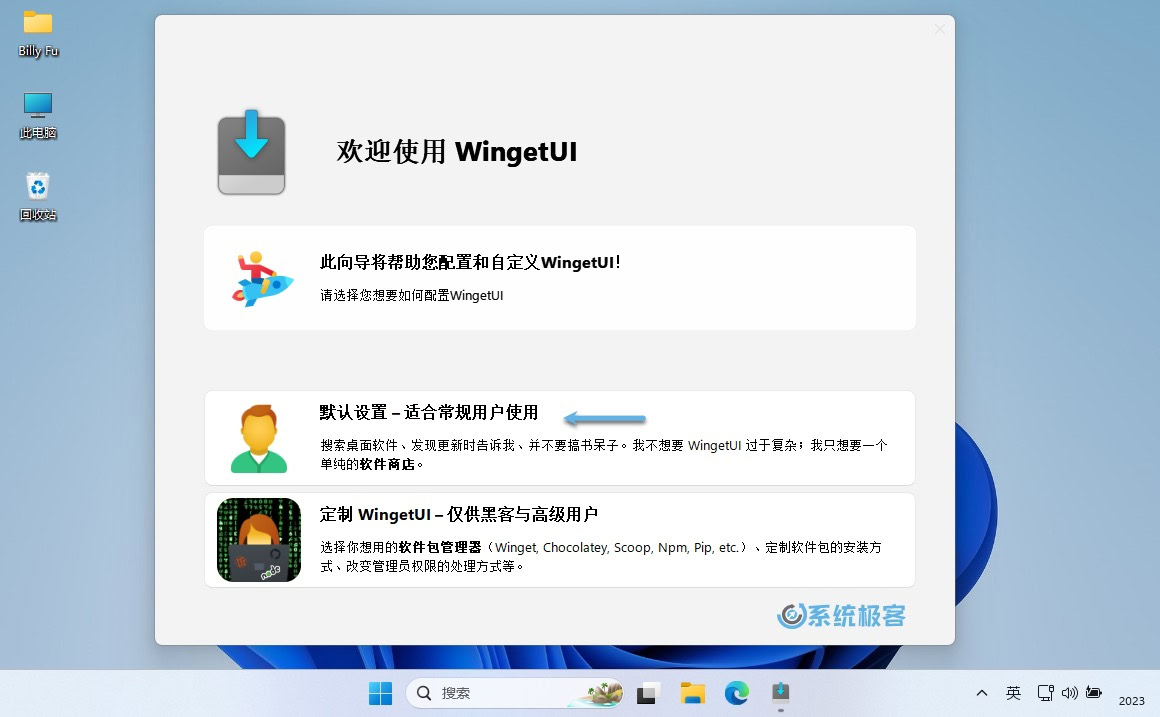The image size is (1160, 717).
Task: Switch input language via the 英 indicator
Action: click(x=1013, y=692)
